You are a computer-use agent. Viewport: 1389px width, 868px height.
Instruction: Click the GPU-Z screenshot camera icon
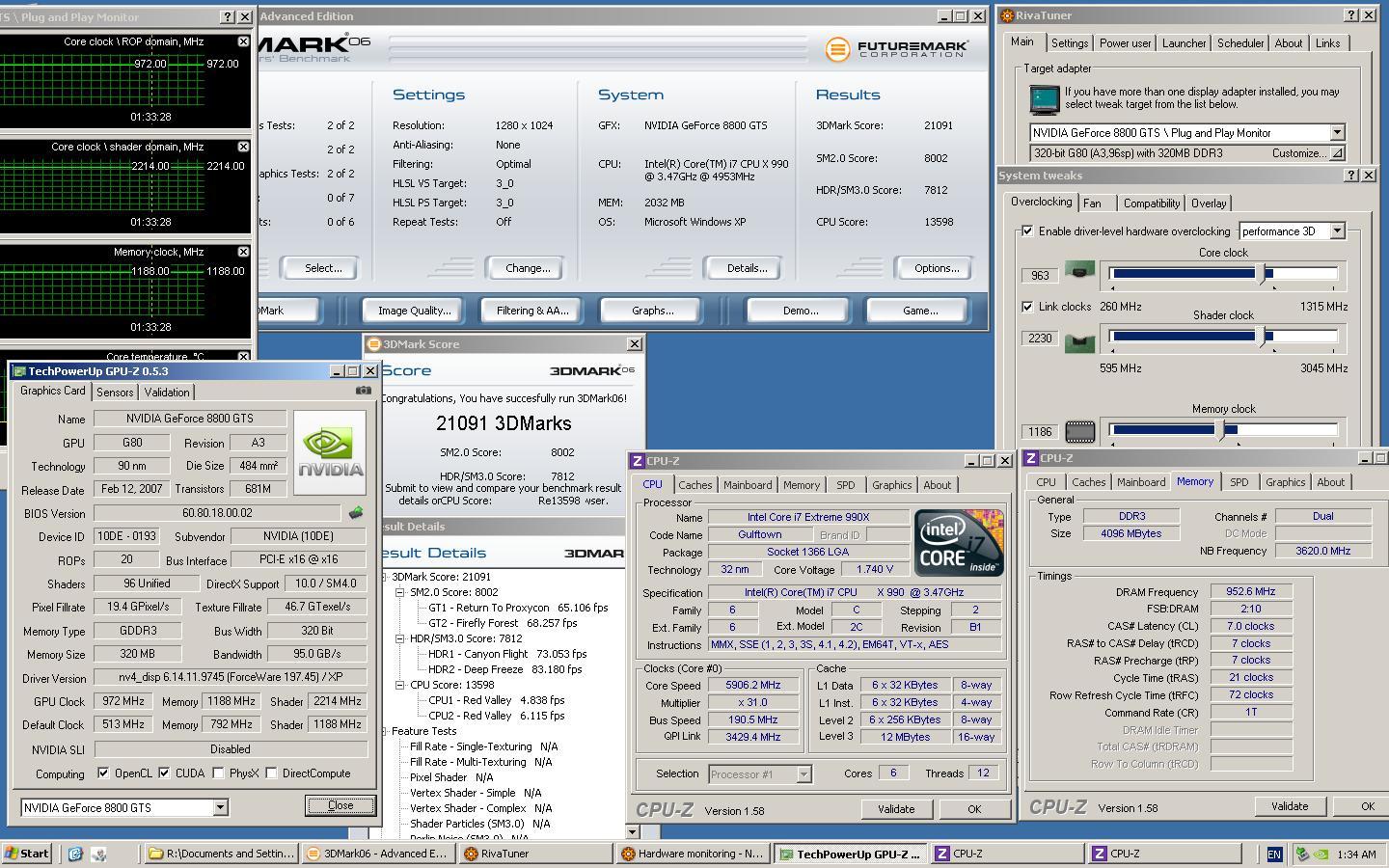coord(363,391)
